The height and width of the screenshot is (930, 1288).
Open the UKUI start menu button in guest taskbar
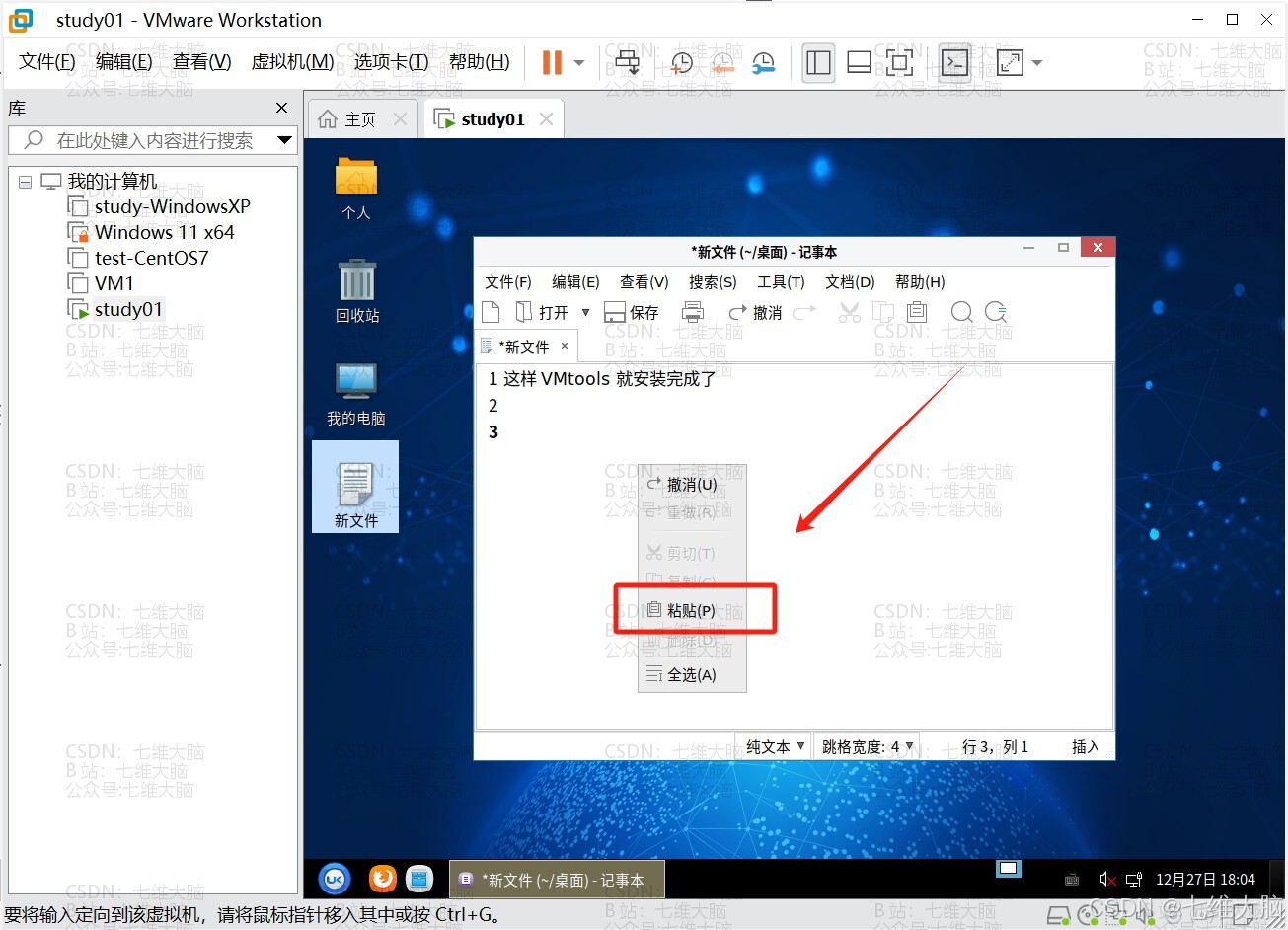336,878
